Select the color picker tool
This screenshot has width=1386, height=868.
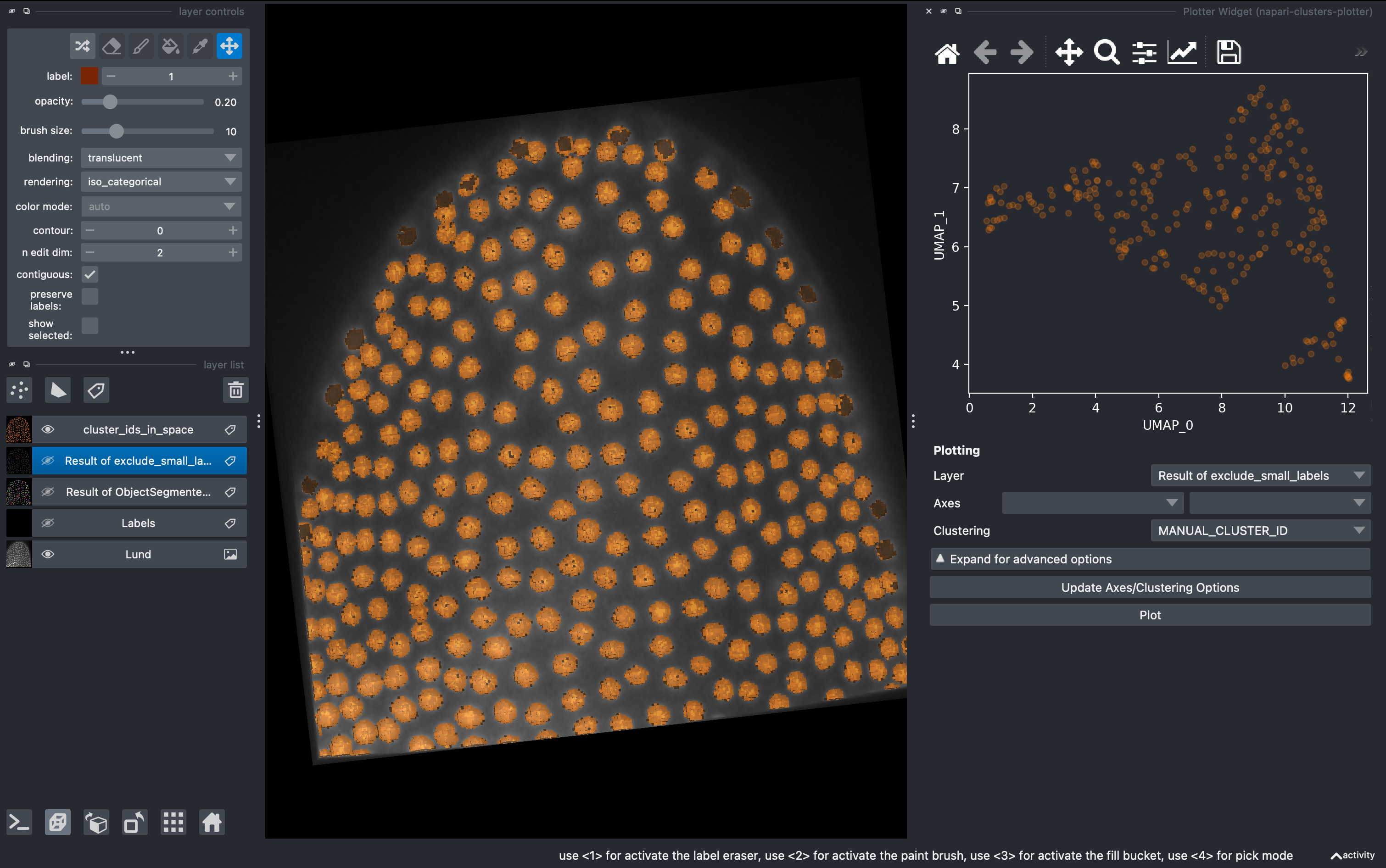click(x=200, y=45)
